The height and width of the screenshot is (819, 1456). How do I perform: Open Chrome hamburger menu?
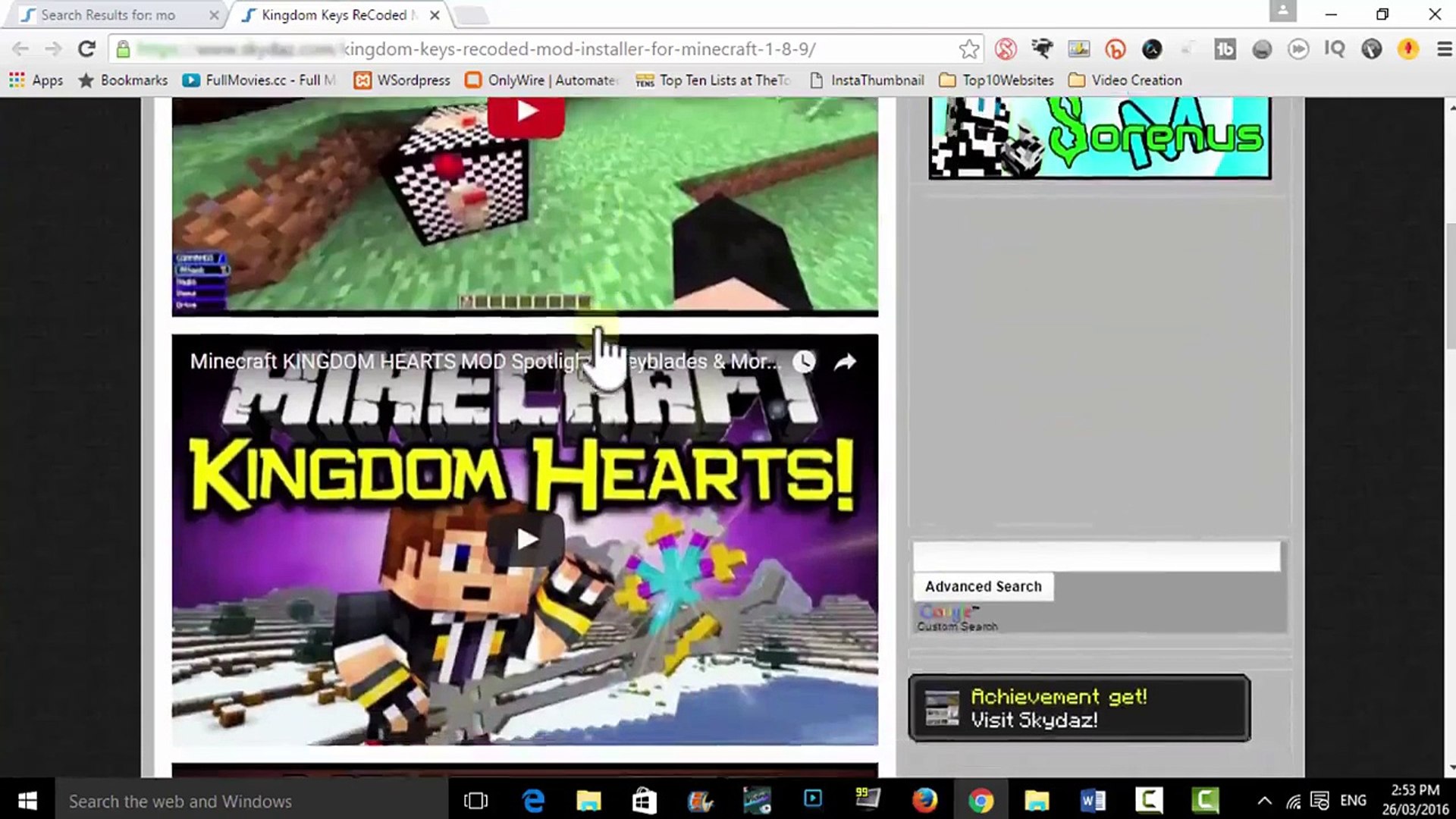pos(1444,49)
